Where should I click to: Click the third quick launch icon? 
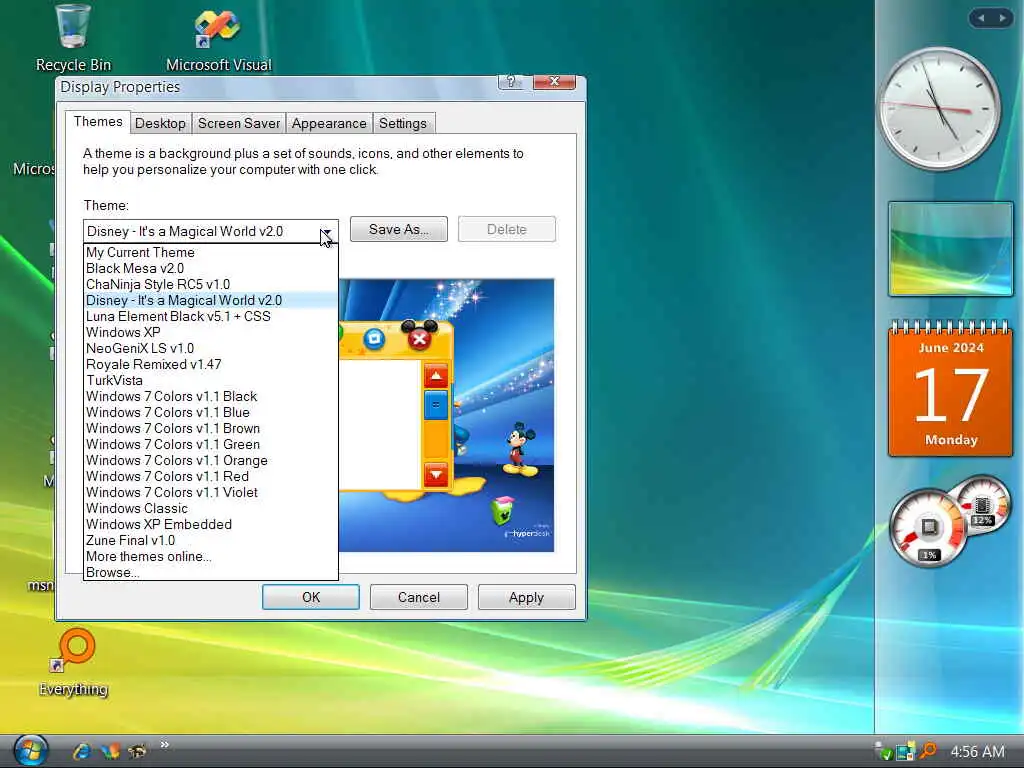(136, 751)
